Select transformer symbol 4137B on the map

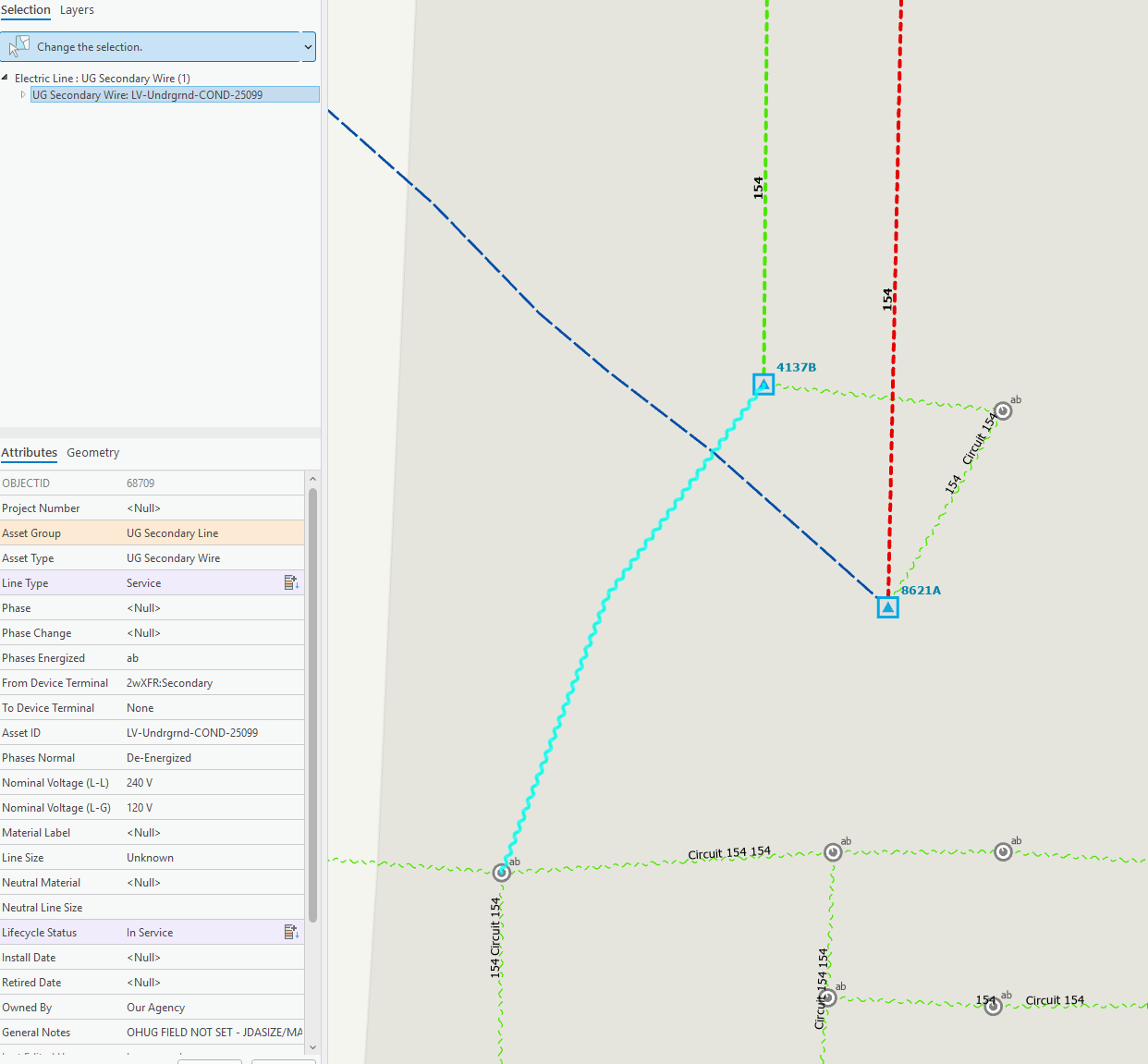click(x=763, y=384)
